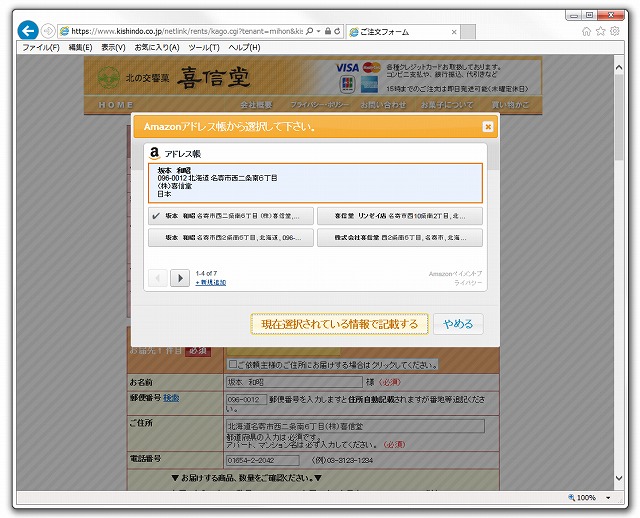
Task: Click the 郵便番号 input field
Action: (x=247, y=399)
